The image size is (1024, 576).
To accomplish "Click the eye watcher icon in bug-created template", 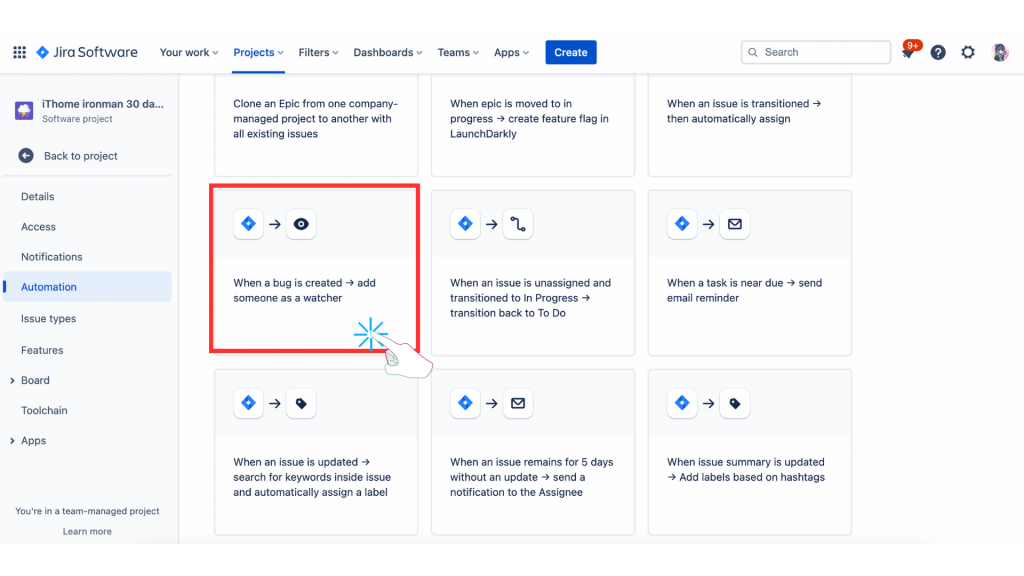I will [301, 224].
